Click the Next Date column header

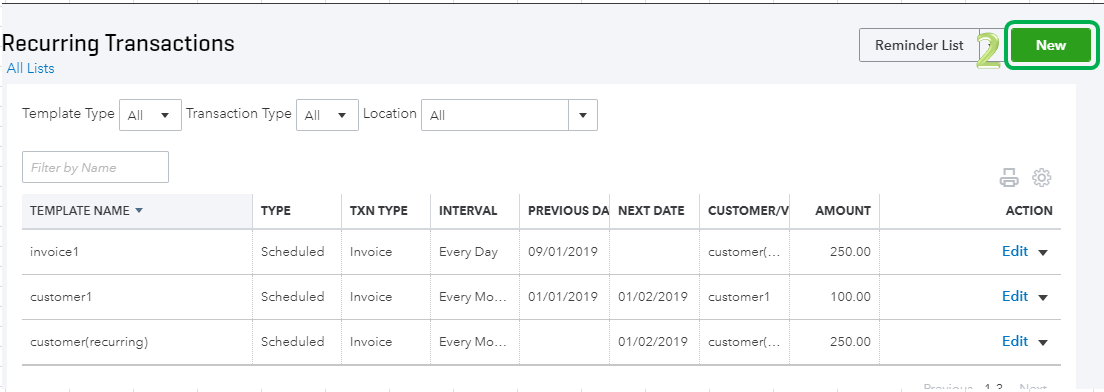pos(651,210)
